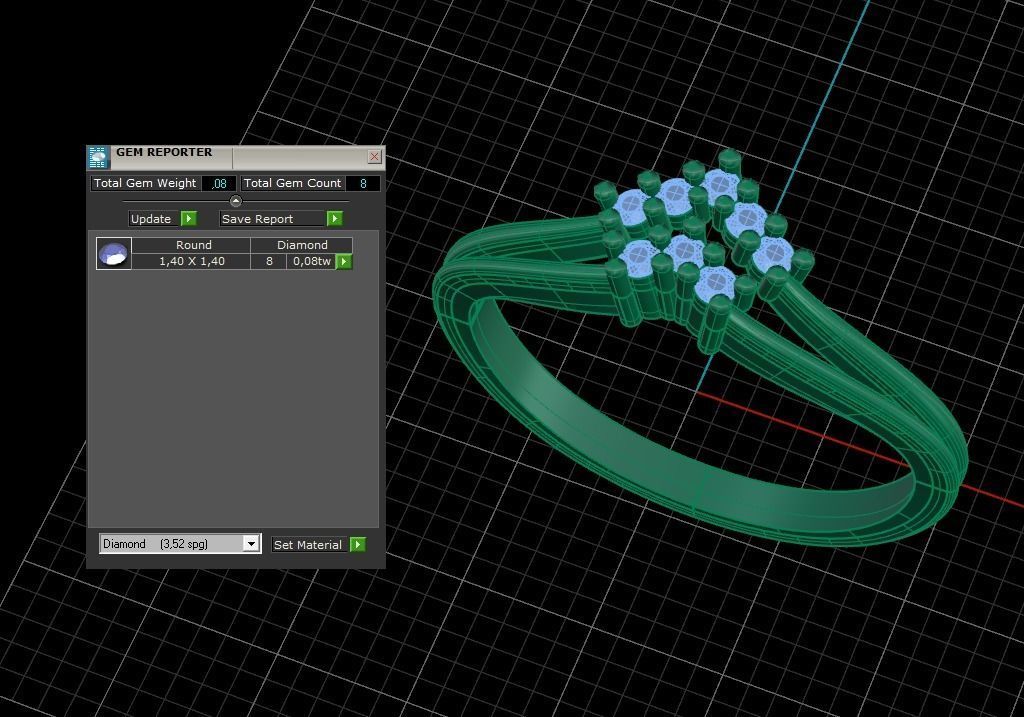Click the '0,08tw' weight cell
The image size is (1024, 717).
[x=312, y=261]
